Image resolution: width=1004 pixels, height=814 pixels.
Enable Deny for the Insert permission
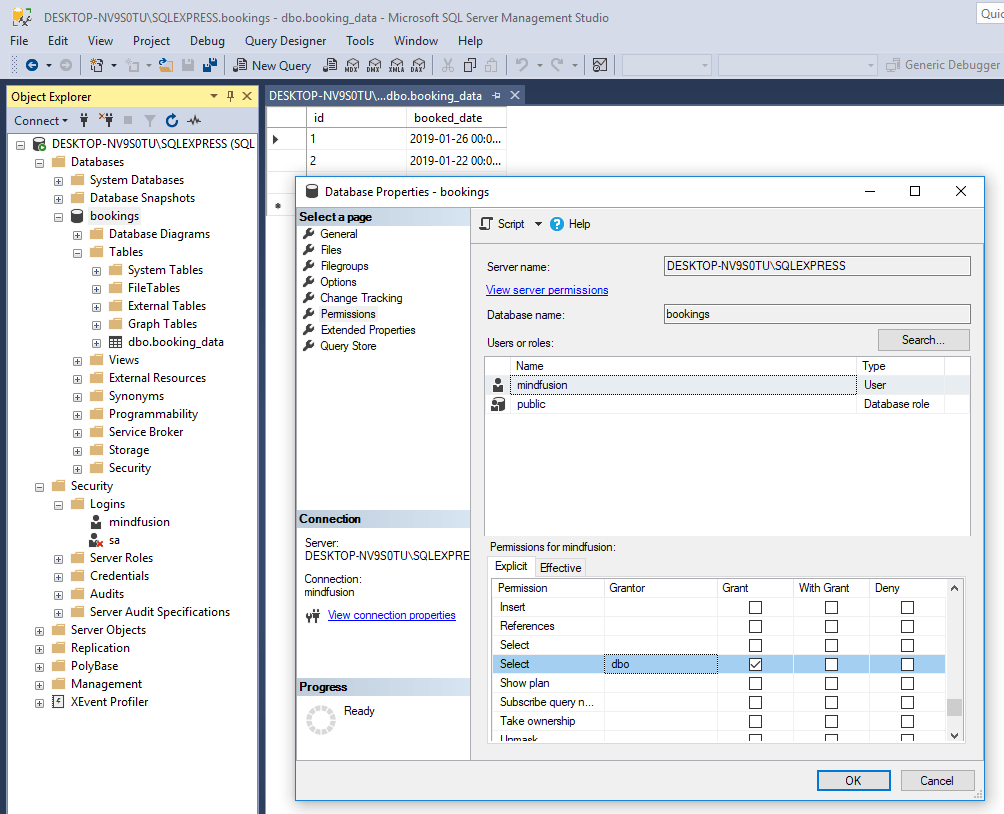tap(907, 606)
